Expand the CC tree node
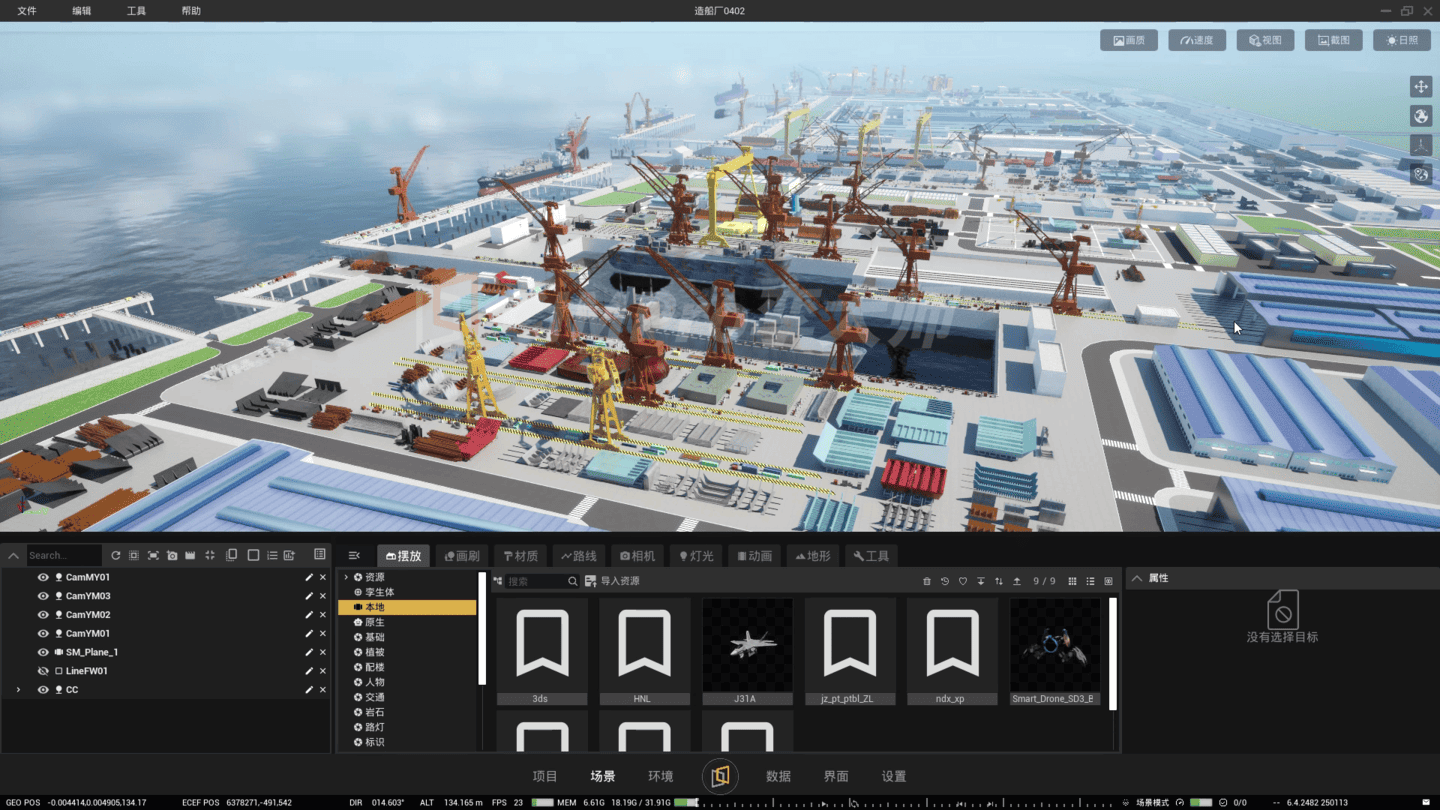The image size is (1440, 810). [x=18, y=690]
